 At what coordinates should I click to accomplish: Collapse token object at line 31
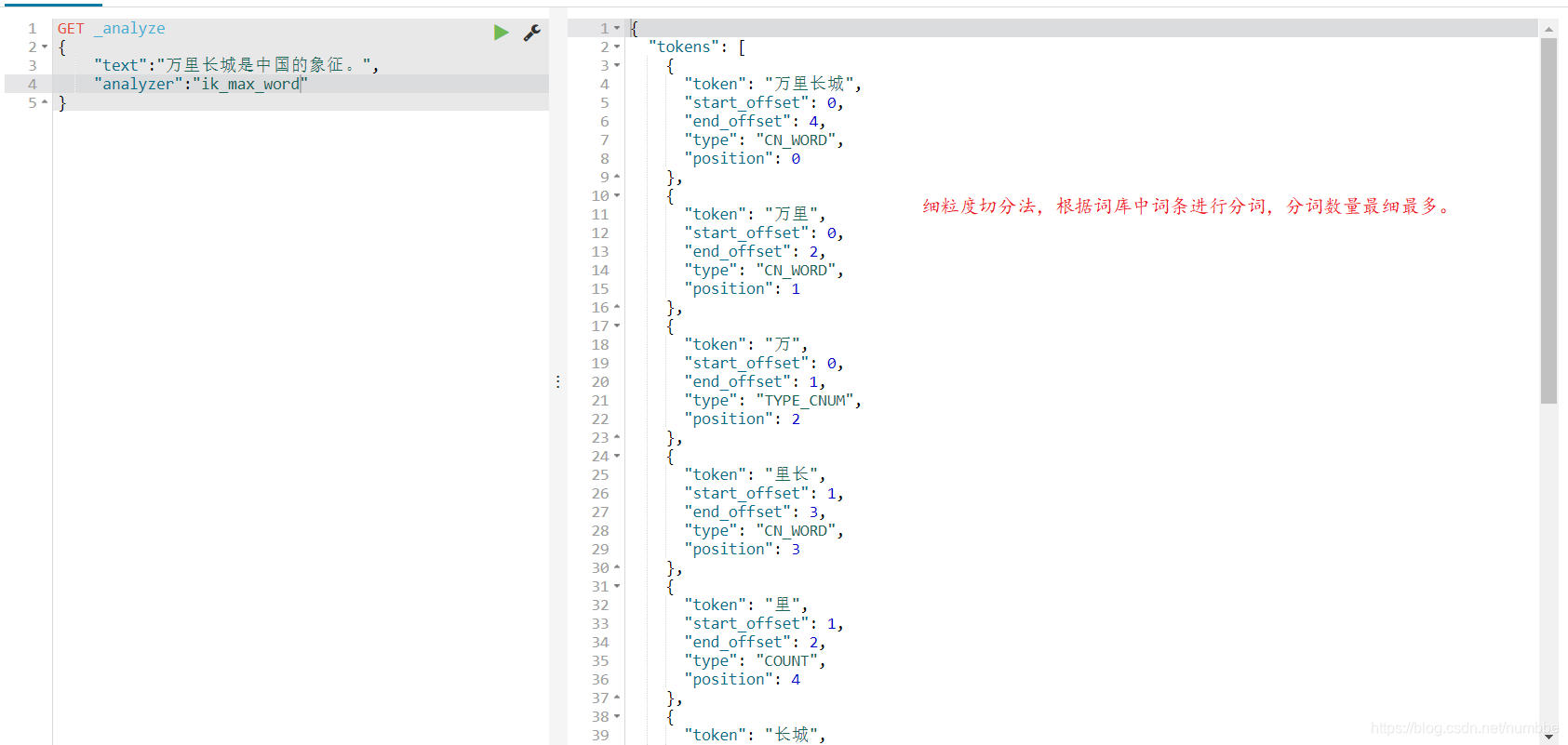pos(617,586)
